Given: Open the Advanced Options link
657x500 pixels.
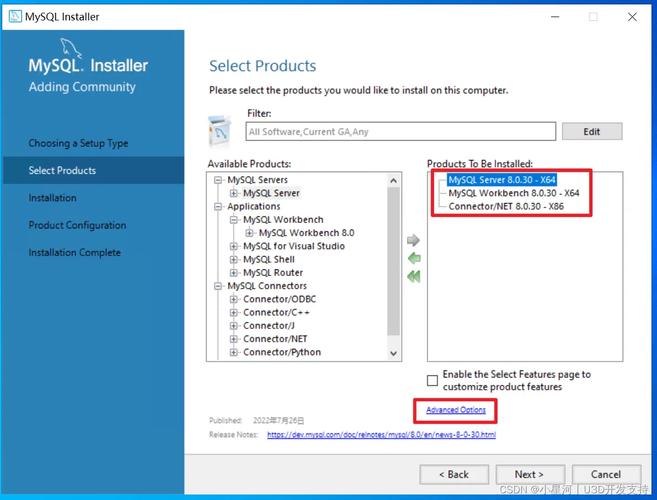Looking at the screenshot, I should tap(456, 410).
